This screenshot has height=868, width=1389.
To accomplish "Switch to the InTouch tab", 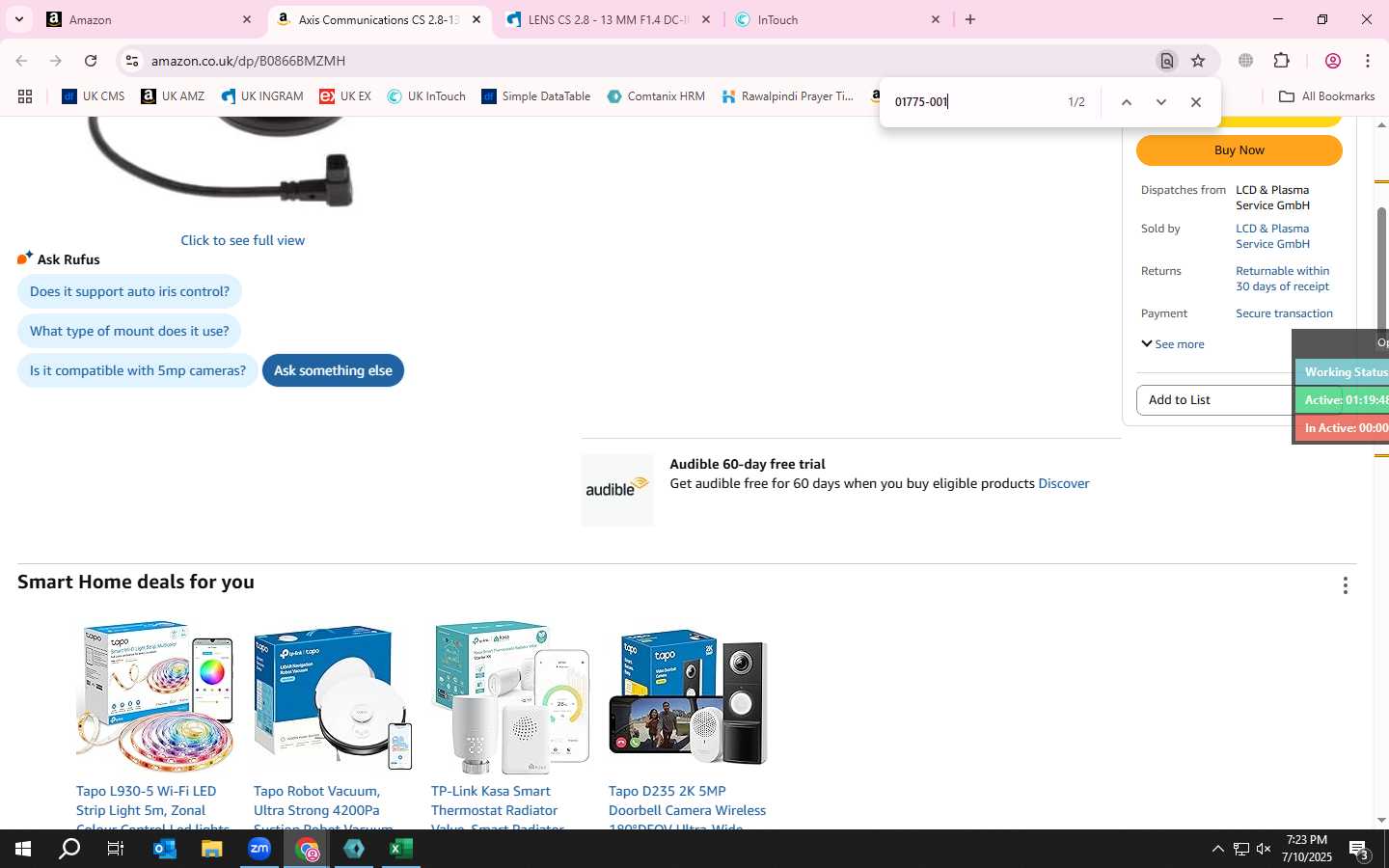I will click(x=837, y=19).
